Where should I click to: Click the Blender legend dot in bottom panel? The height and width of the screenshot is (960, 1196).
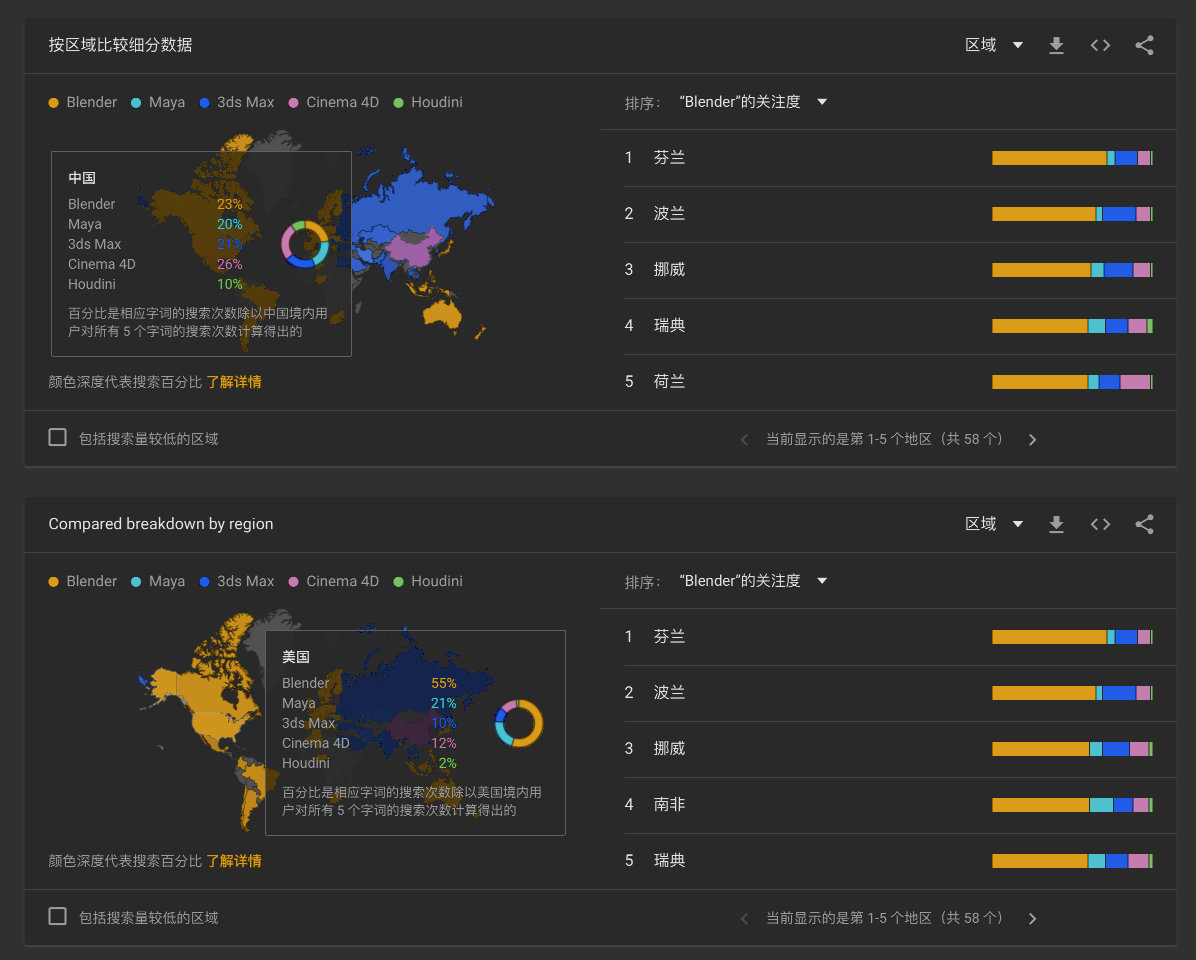53,582
